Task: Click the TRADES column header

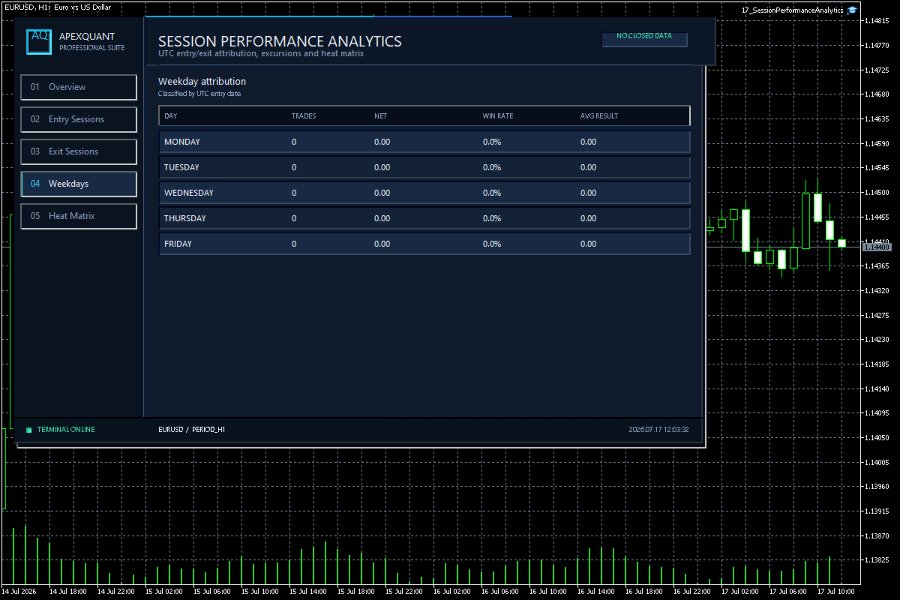Action: (x=304, y=116)
